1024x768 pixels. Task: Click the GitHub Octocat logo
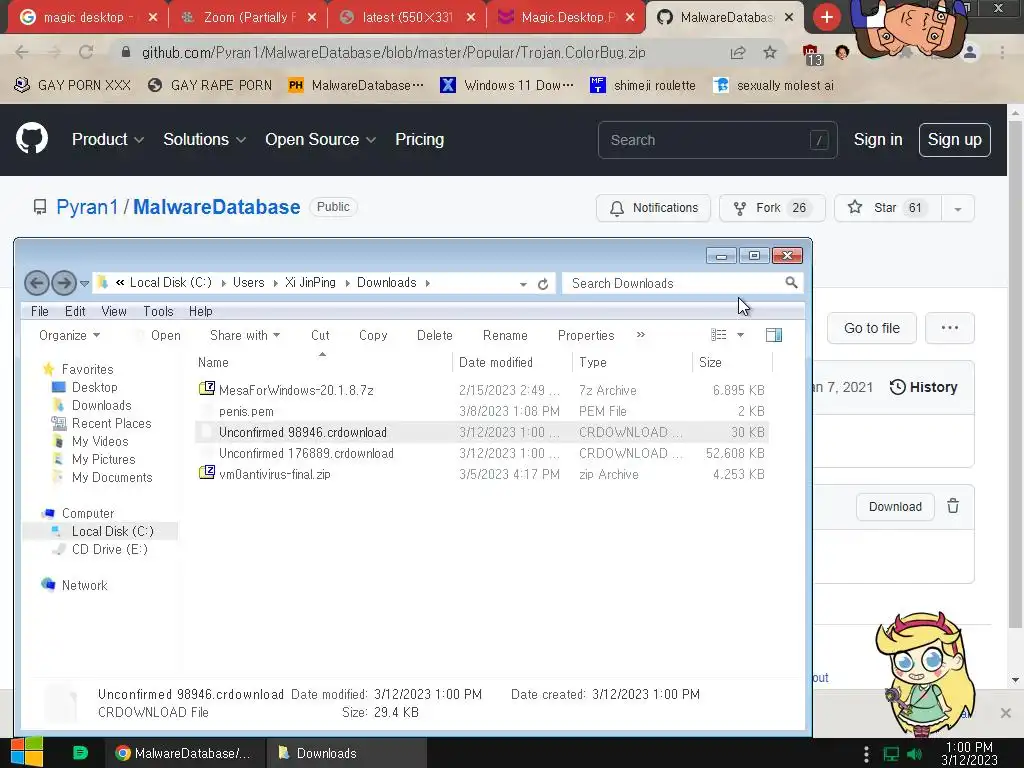coord(32,138)
